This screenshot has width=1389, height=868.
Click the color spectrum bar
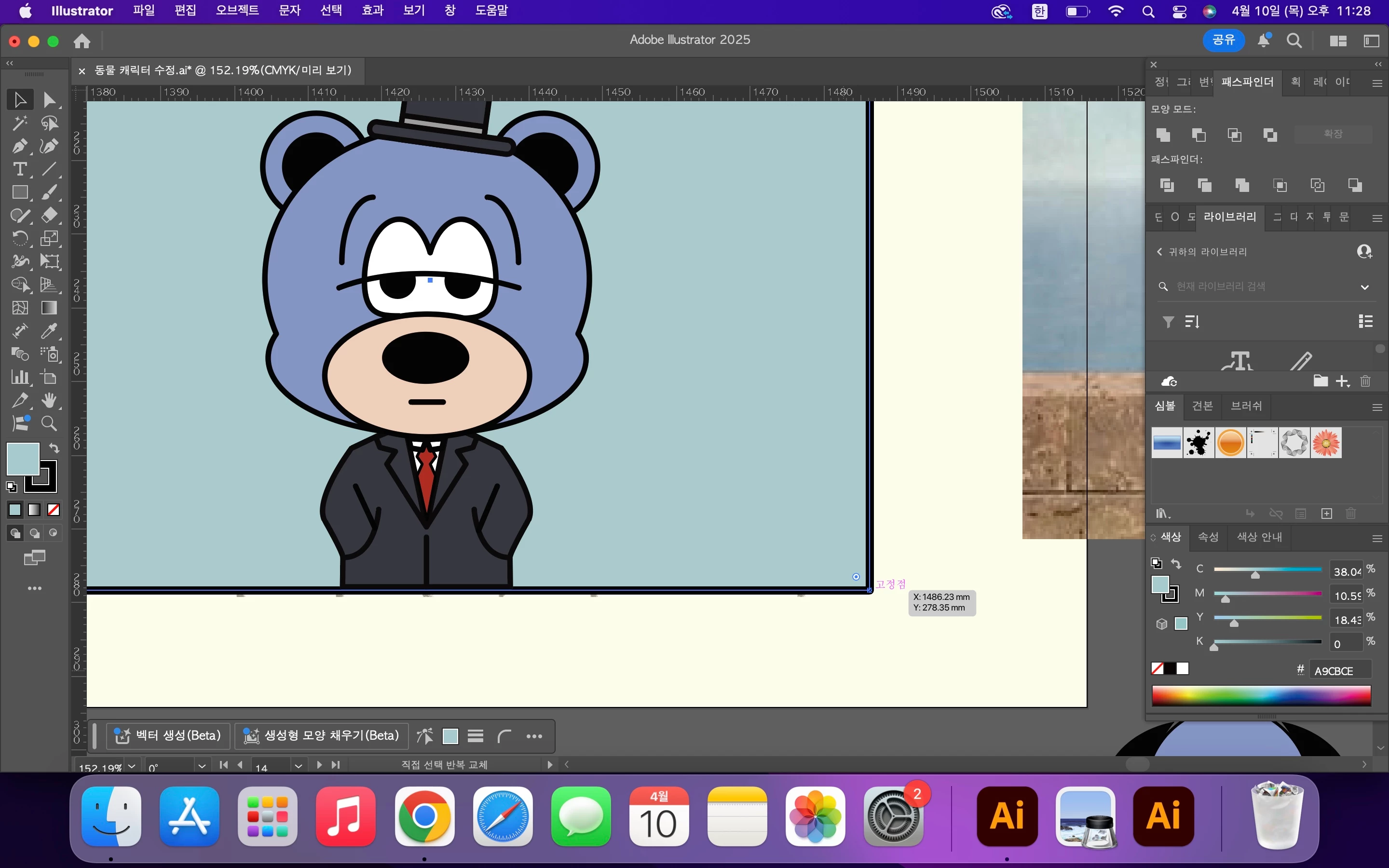point(1261,695)
